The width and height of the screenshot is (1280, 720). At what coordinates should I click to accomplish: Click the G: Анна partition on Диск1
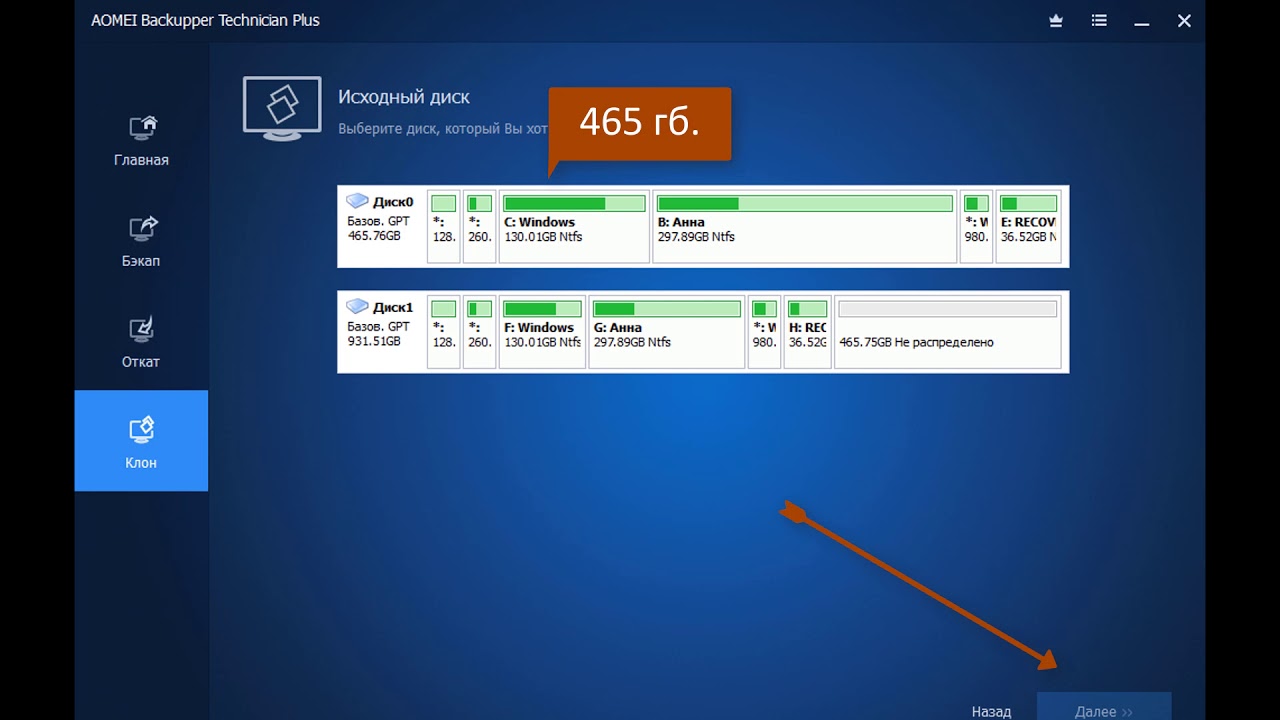(x=667, y=332)
